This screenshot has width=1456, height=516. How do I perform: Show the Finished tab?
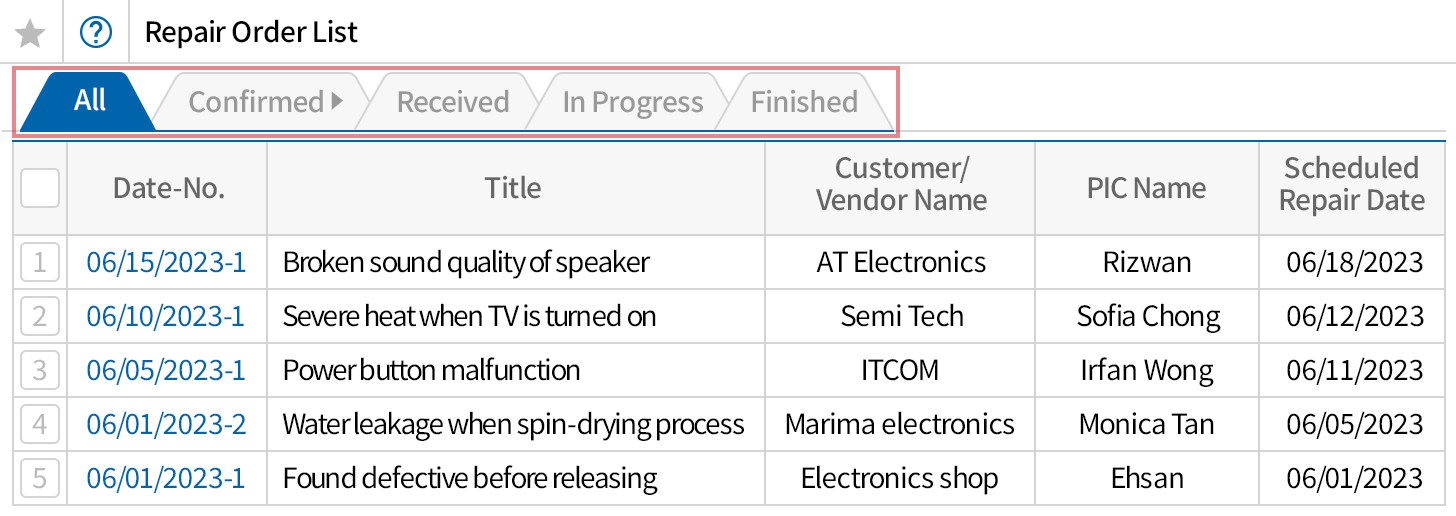804,102
